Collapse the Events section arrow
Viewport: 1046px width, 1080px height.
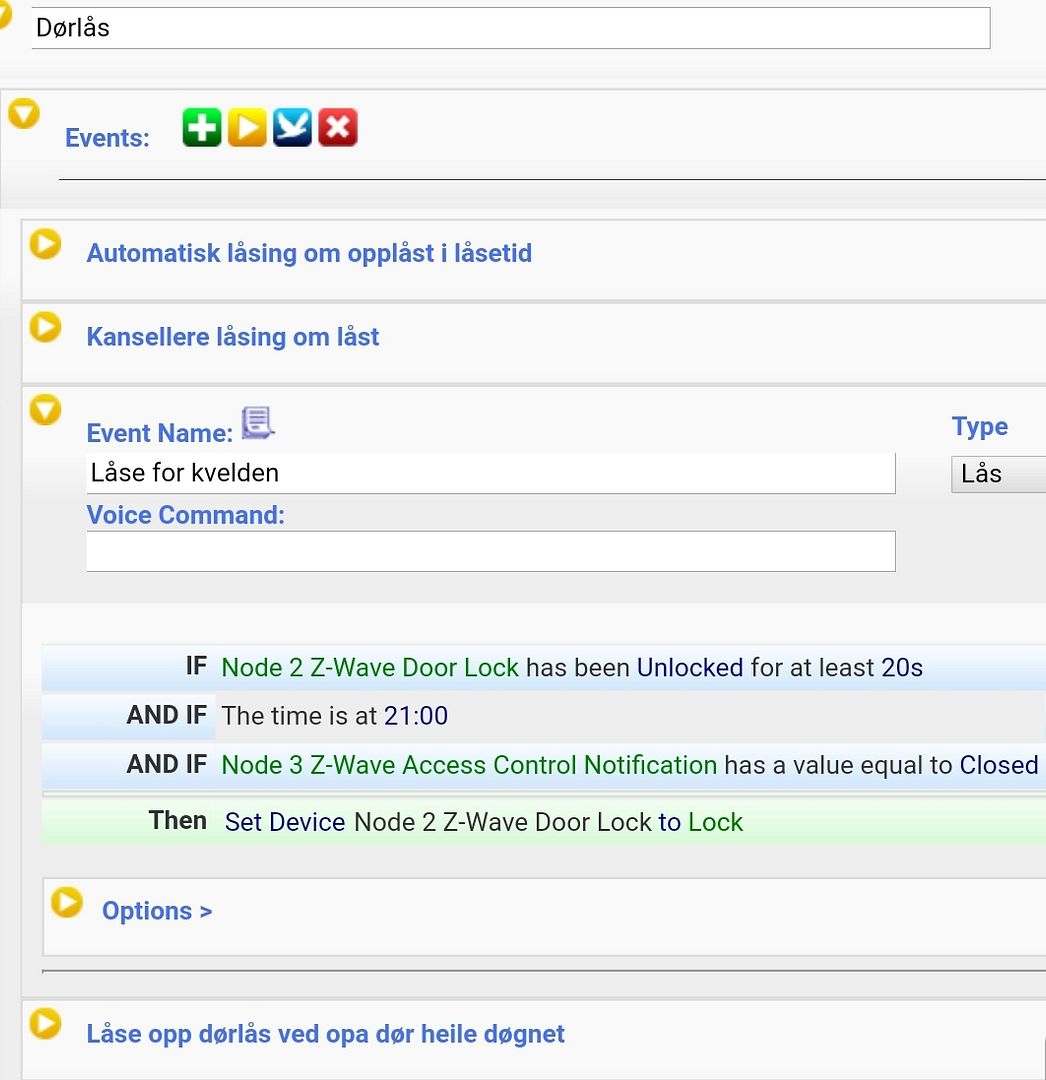tap(24, 113)
